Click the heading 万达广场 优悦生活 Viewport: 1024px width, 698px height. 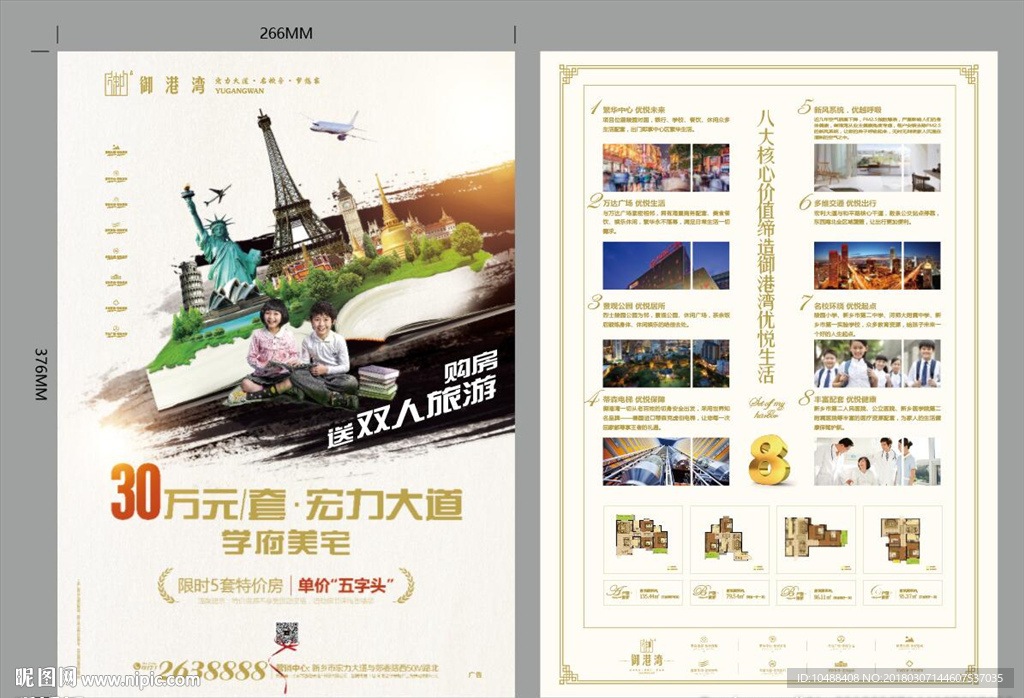point(633,203)
